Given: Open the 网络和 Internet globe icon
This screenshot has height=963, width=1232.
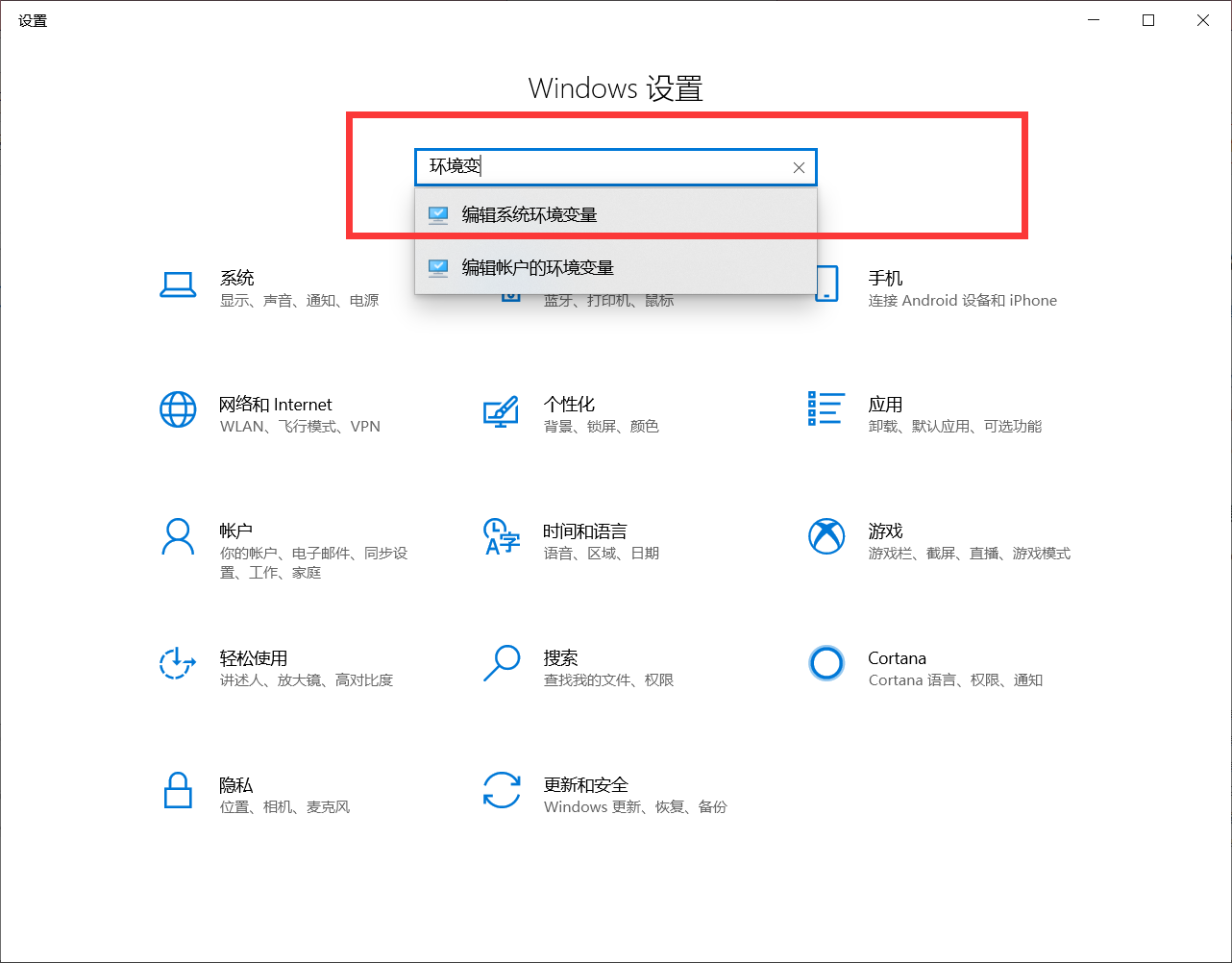Looking at the screenshot, I should [178, 409].
